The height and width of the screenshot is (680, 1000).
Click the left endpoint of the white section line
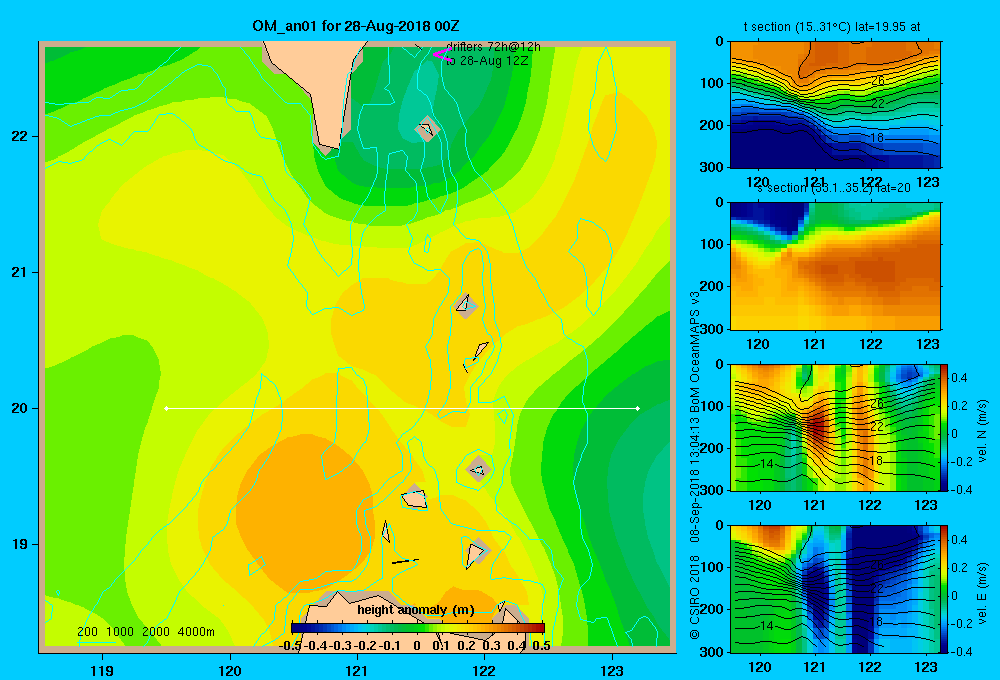point(166,408)
